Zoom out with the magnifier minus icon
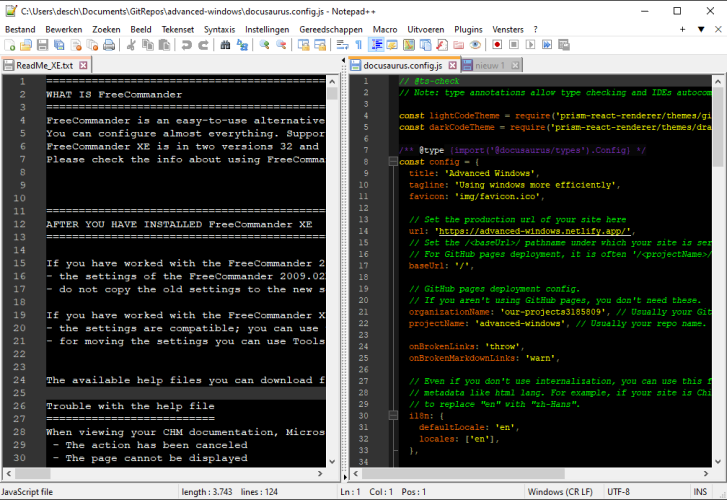This screenshot has width=727, height=500. (x=281, y=45)
